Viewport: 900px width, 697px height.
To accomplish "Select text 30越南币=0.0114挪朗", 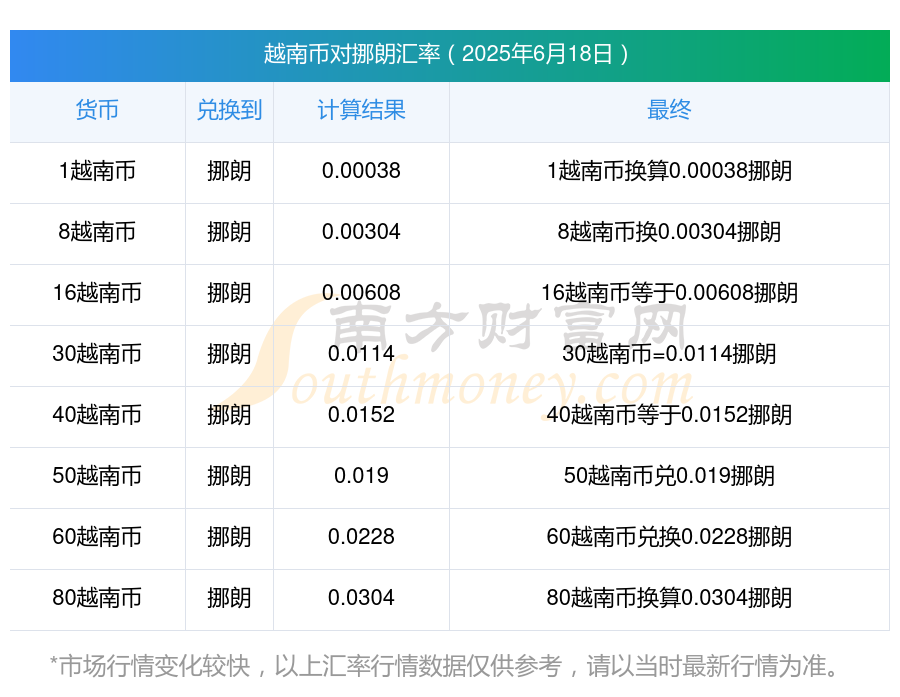I will [669, 354].
